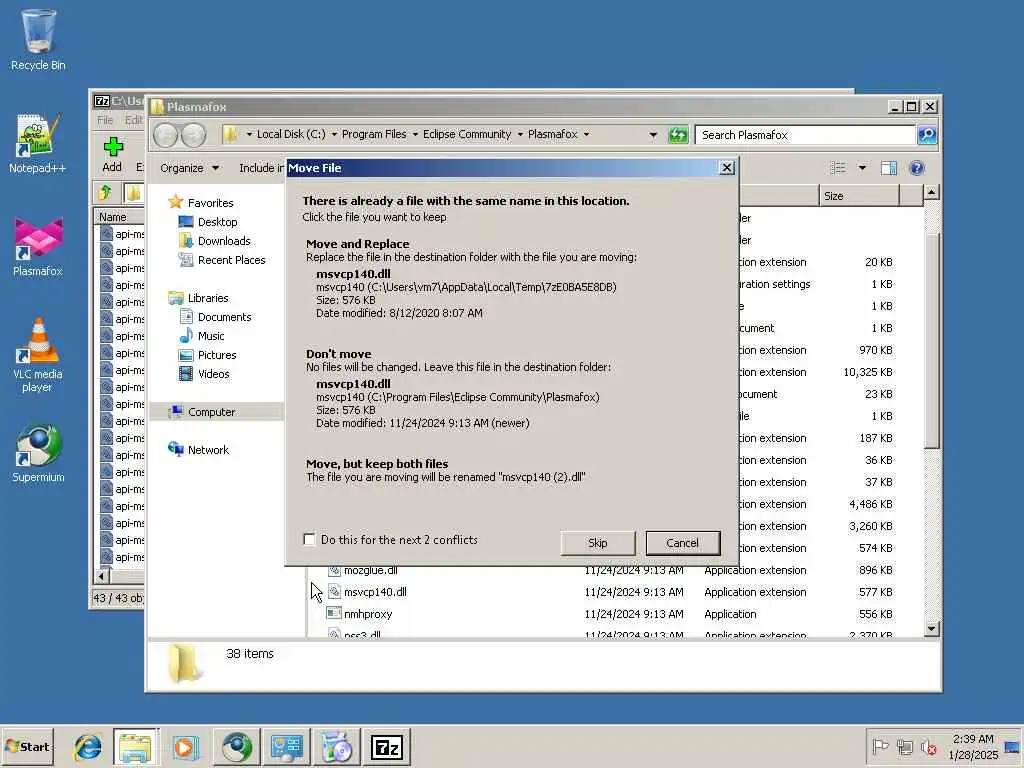
Task: Expand the dropdown after Program Files
Action: pyautogui.click(x=415, y=135)
